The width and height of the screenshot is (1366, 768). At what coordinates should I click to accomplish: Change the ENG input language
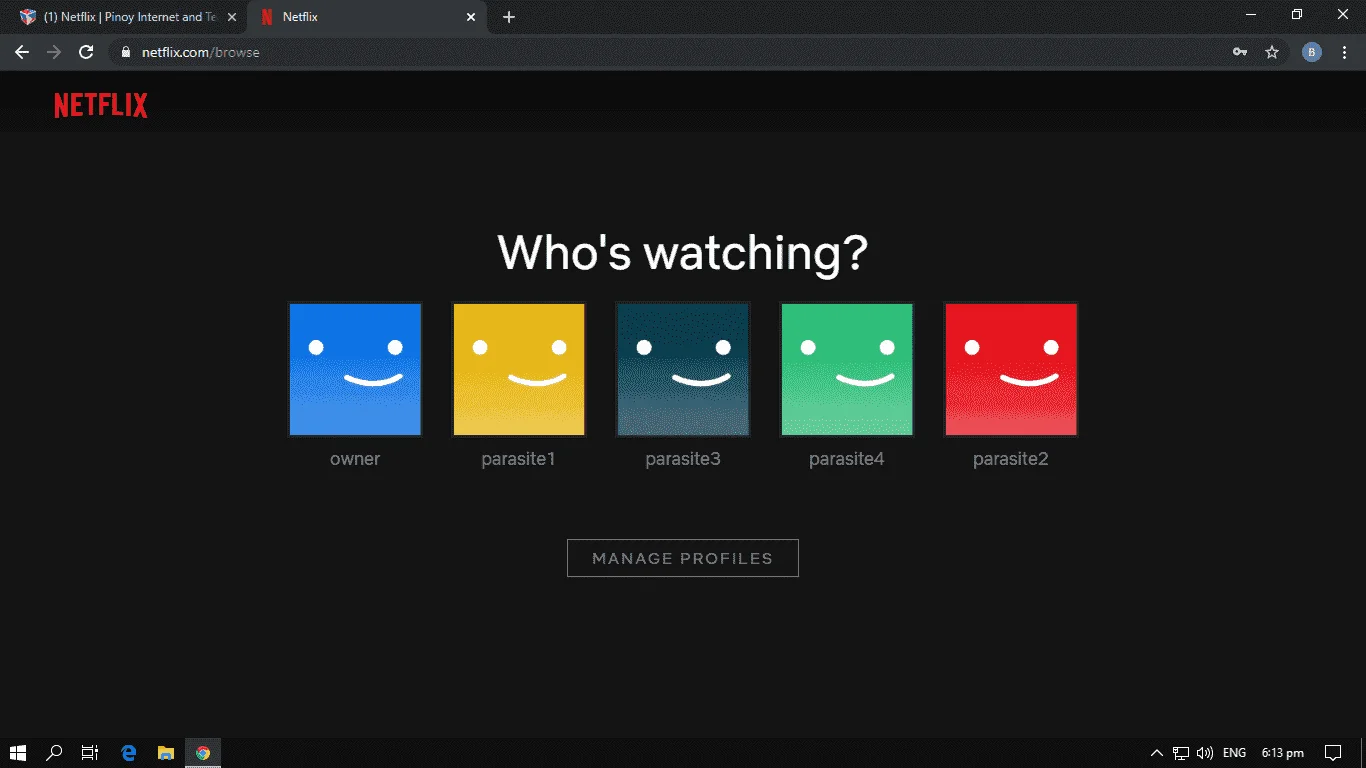click(x=1234, y=753)
